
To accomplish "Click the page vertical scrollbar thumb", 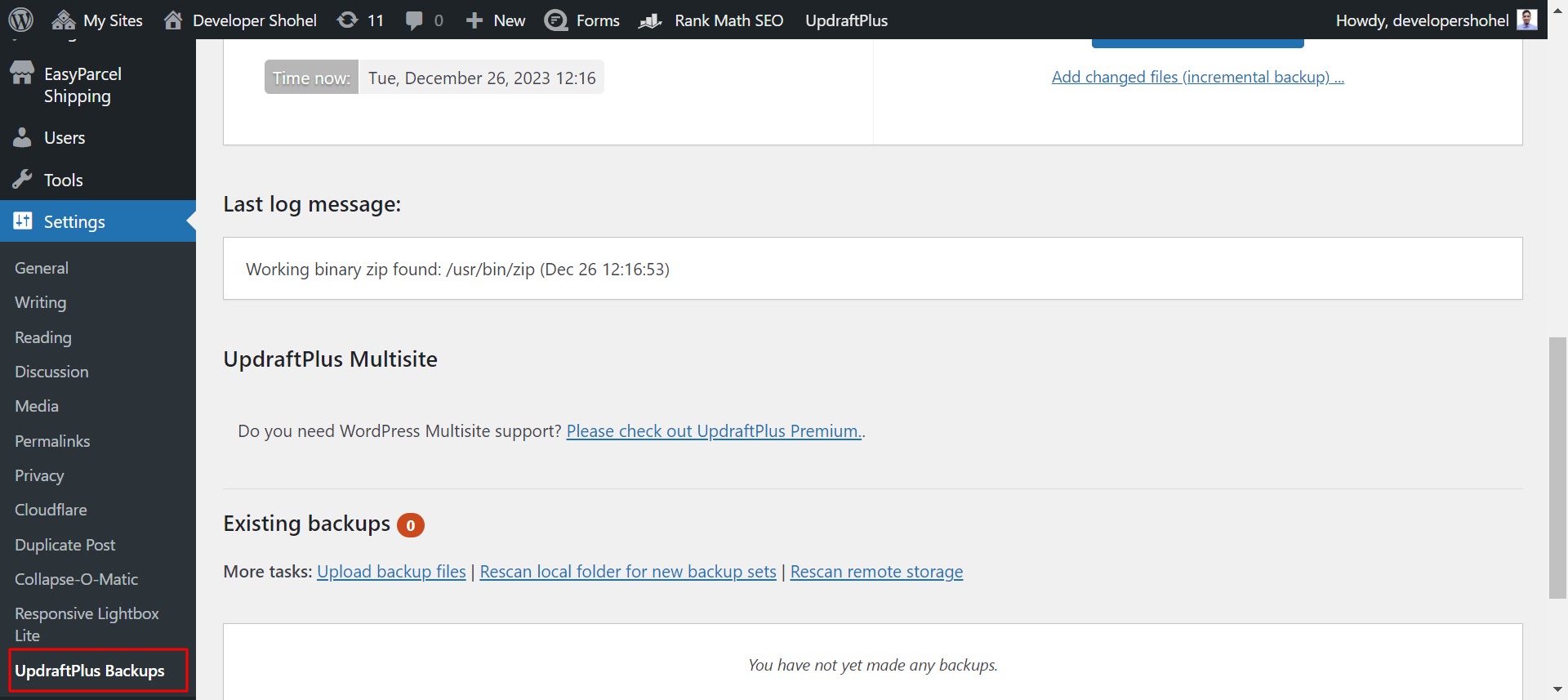I will 1557,467.
